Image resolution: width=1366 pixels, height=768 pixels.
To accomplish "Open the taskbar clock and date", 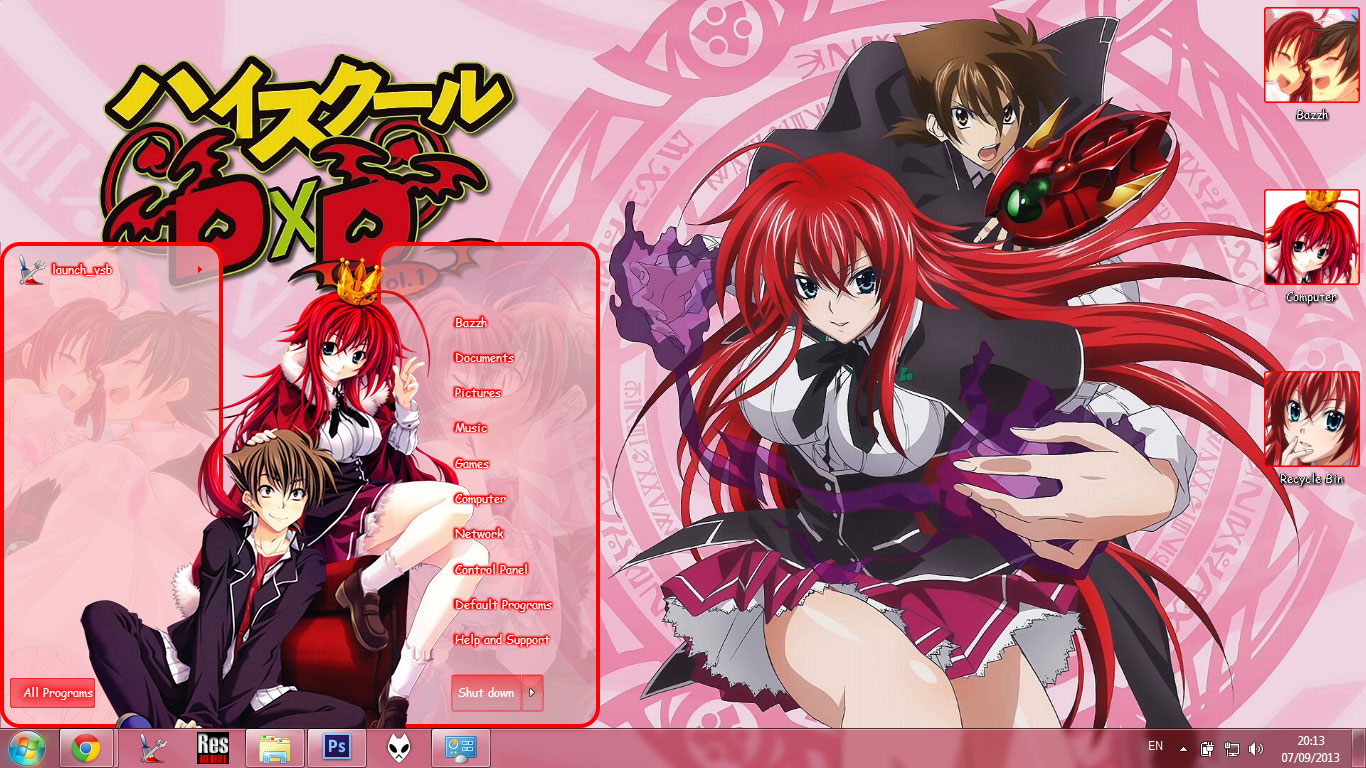I will coord(1310,748).
